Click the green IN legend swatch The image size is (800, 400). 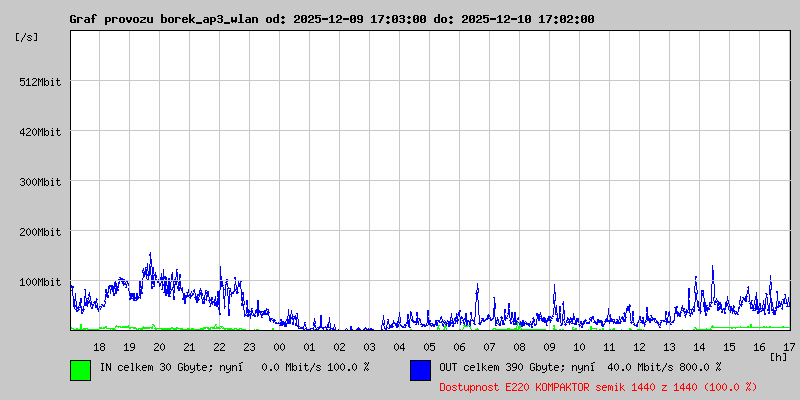80,369
